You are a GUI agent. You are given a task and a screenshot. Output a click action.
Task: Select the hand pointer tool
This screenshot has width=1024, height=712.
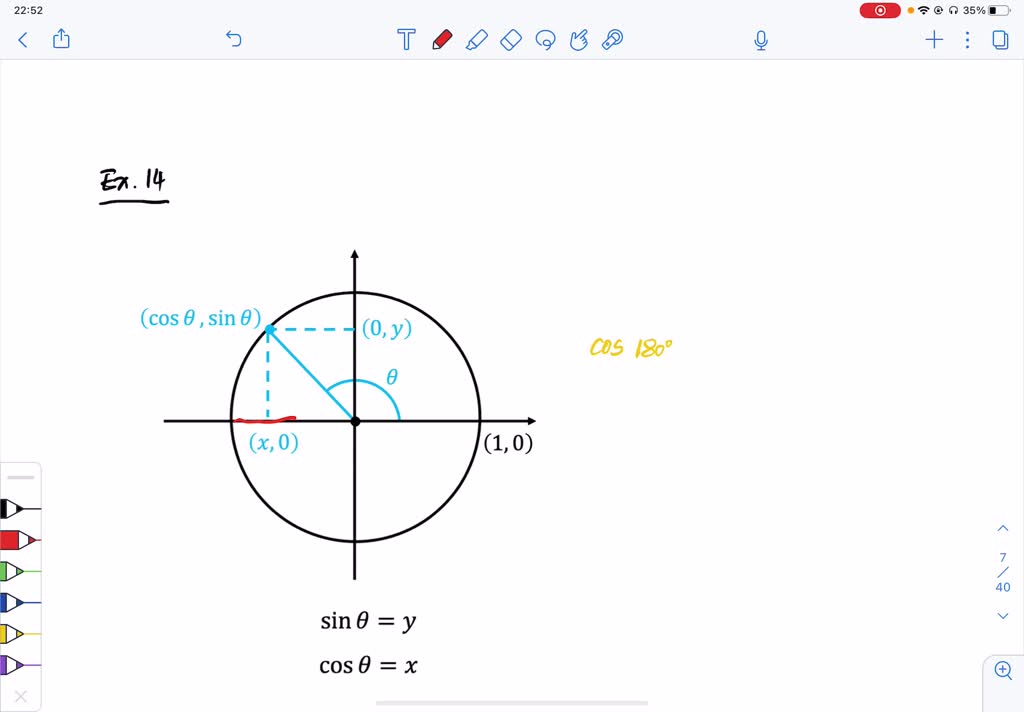coord(579,39)
